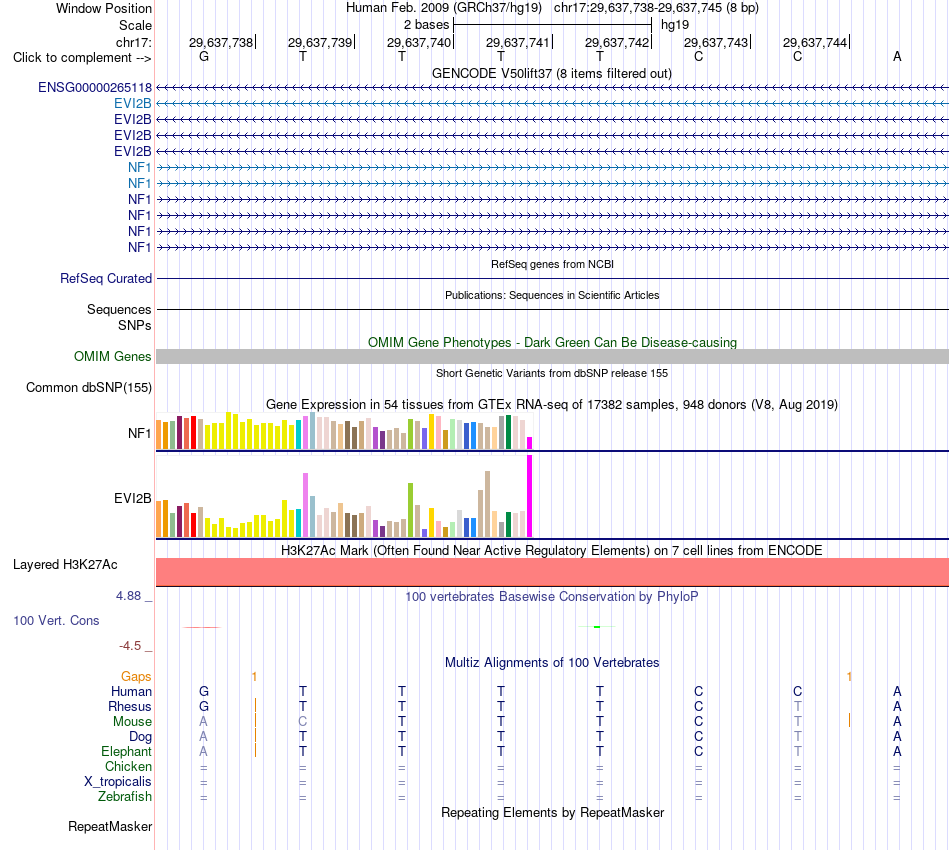The image size is (950, 850).
Task: Click the 'Click to complement -->' label
Action: 82,58
